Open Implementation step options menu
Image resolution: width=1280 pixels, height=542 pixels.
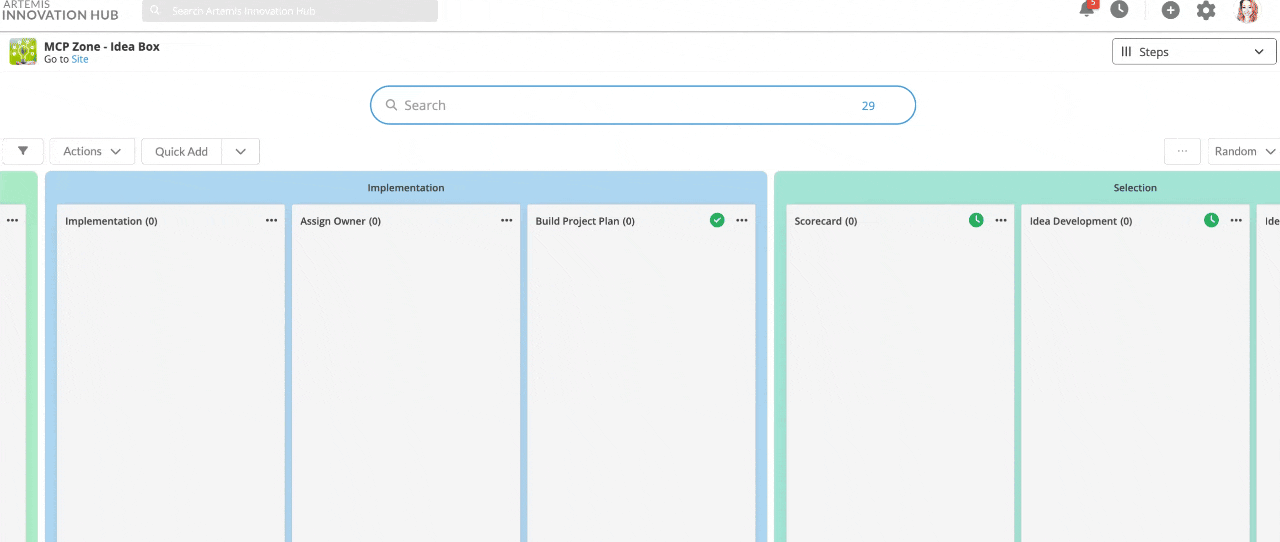point(272,221)
